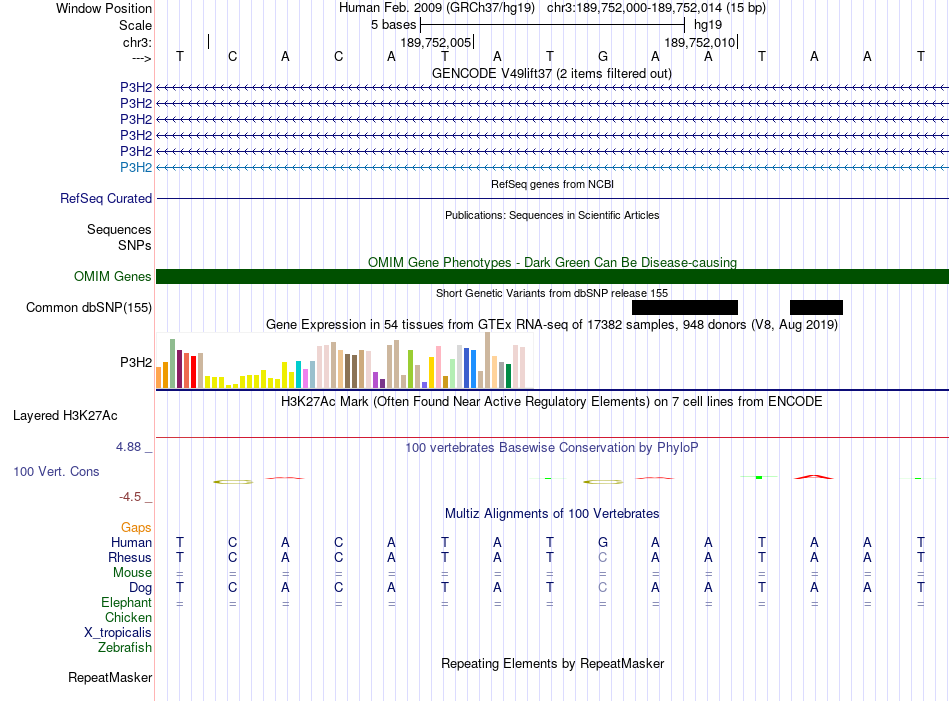This screenshot has width=950, height=701.
Task: Click the GTEx tissue expression bar chart
Action: [344, 360]
